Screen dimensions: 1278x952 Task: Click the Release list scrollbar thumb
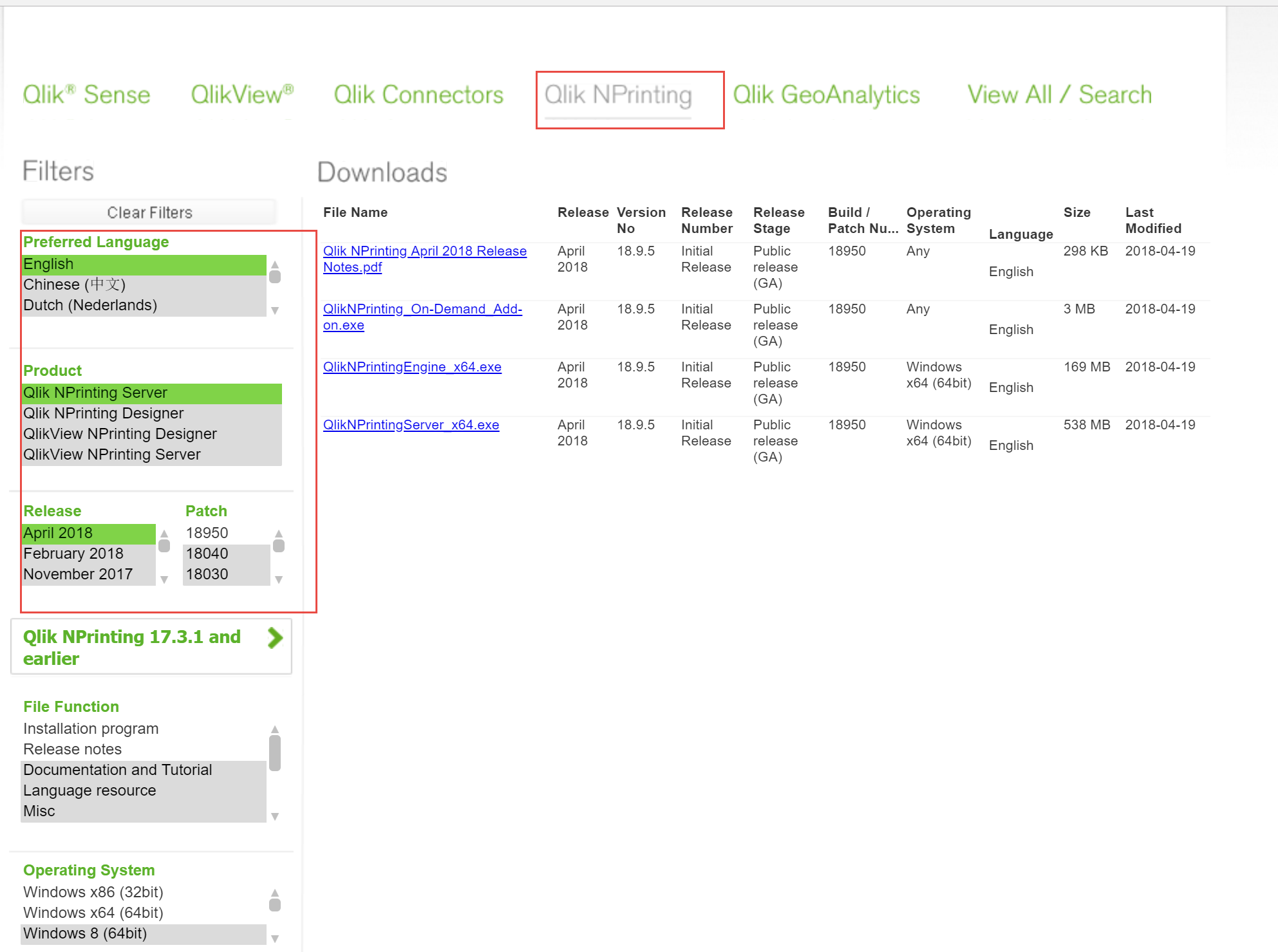pos(164,546)
